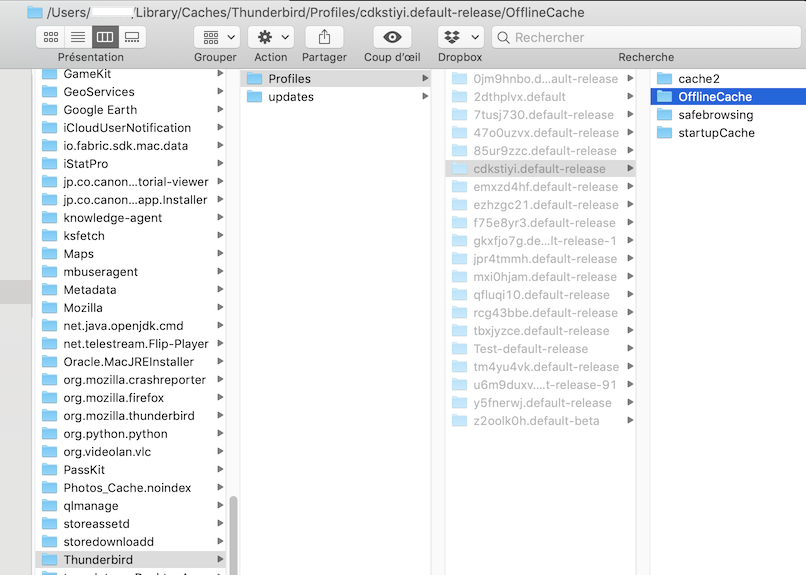The image size is (806, 575).
Task: Open the Action gear menu
Action: 271,37
